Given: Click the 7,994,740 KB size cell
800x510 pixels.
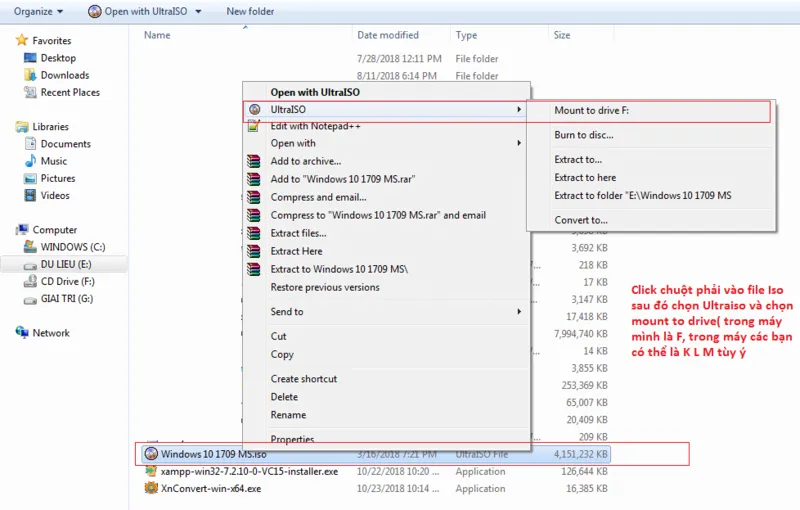Looking at the screenshot, I should [581, 334].
